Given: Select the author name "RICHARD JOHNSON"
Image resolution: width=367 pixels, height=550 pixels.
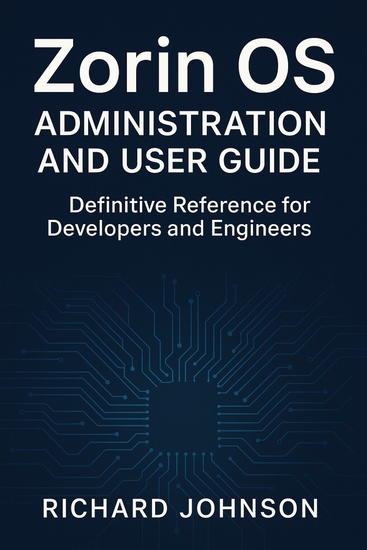Looking at the screenshot, I should [180, 508].
